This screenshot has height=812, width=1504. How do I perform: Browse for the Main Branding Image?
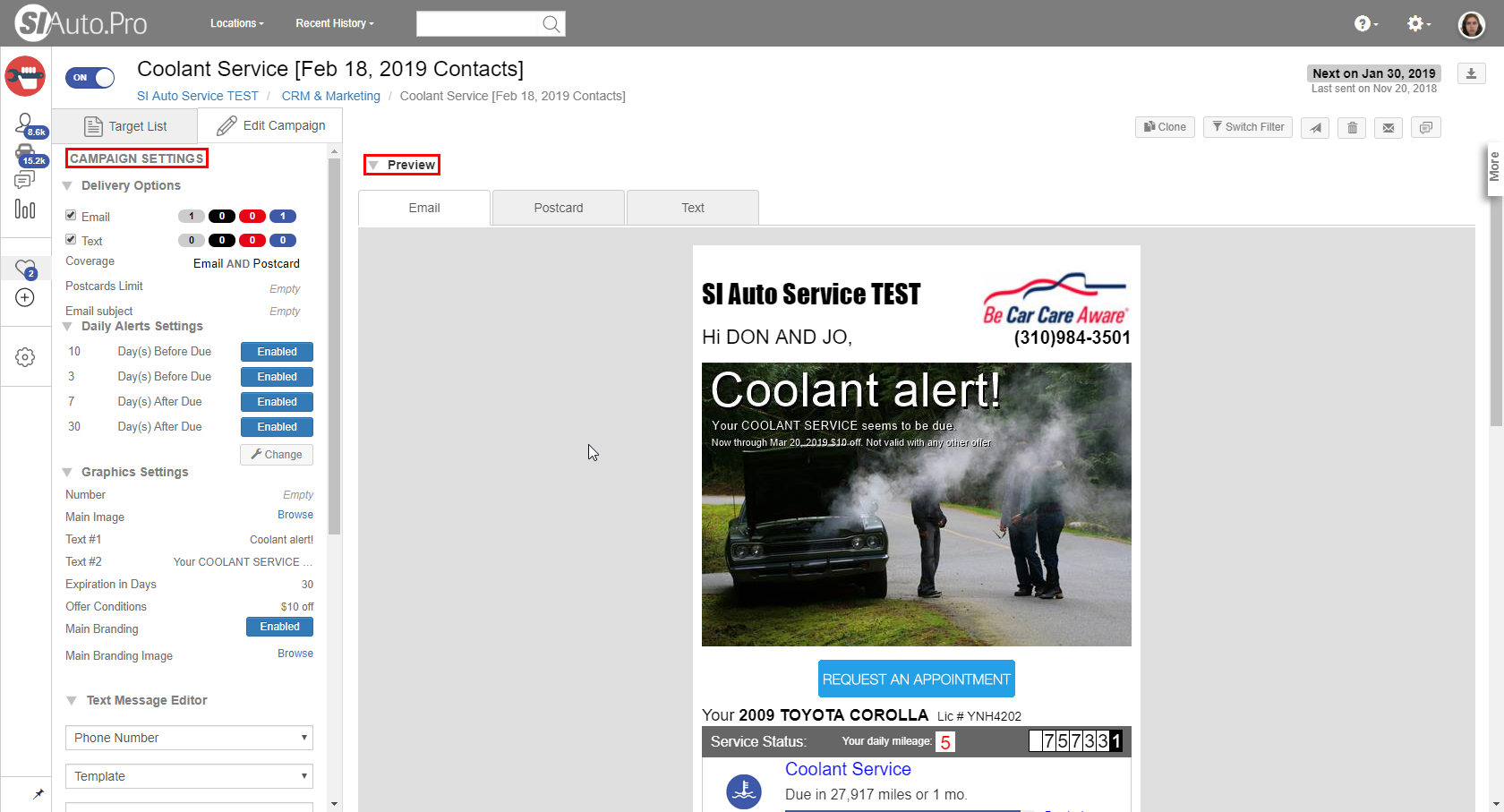pyautogui.click(x=295, y=654)
